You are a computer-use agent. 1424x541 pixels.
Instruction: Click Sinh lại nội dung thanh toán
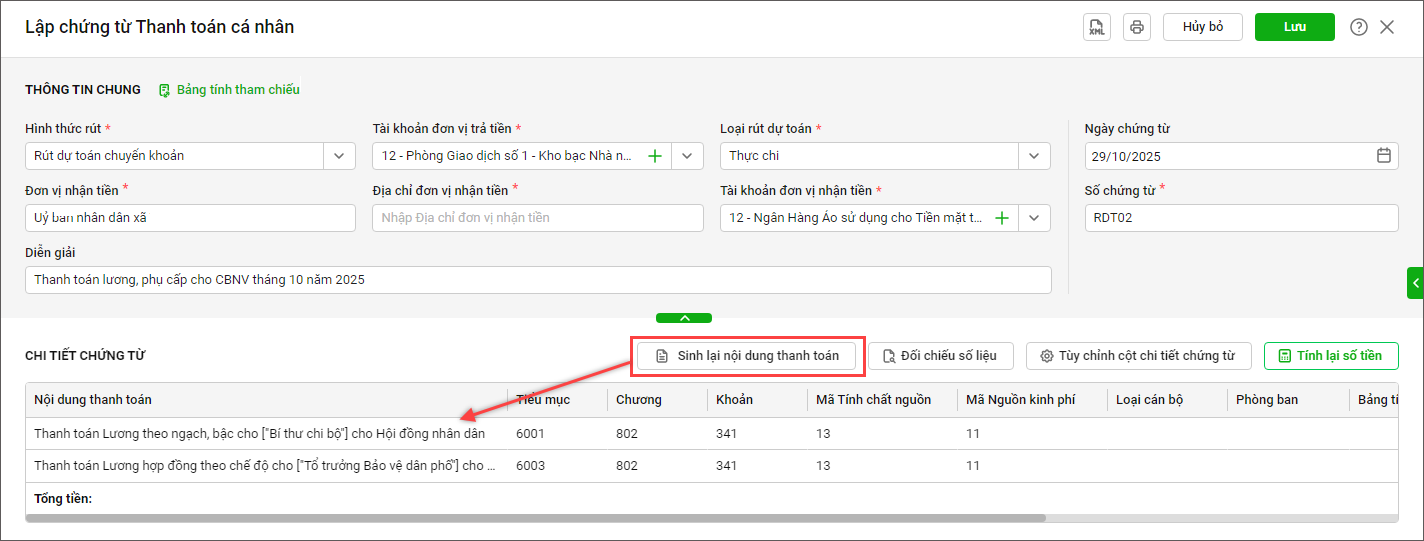coord(746,356)
